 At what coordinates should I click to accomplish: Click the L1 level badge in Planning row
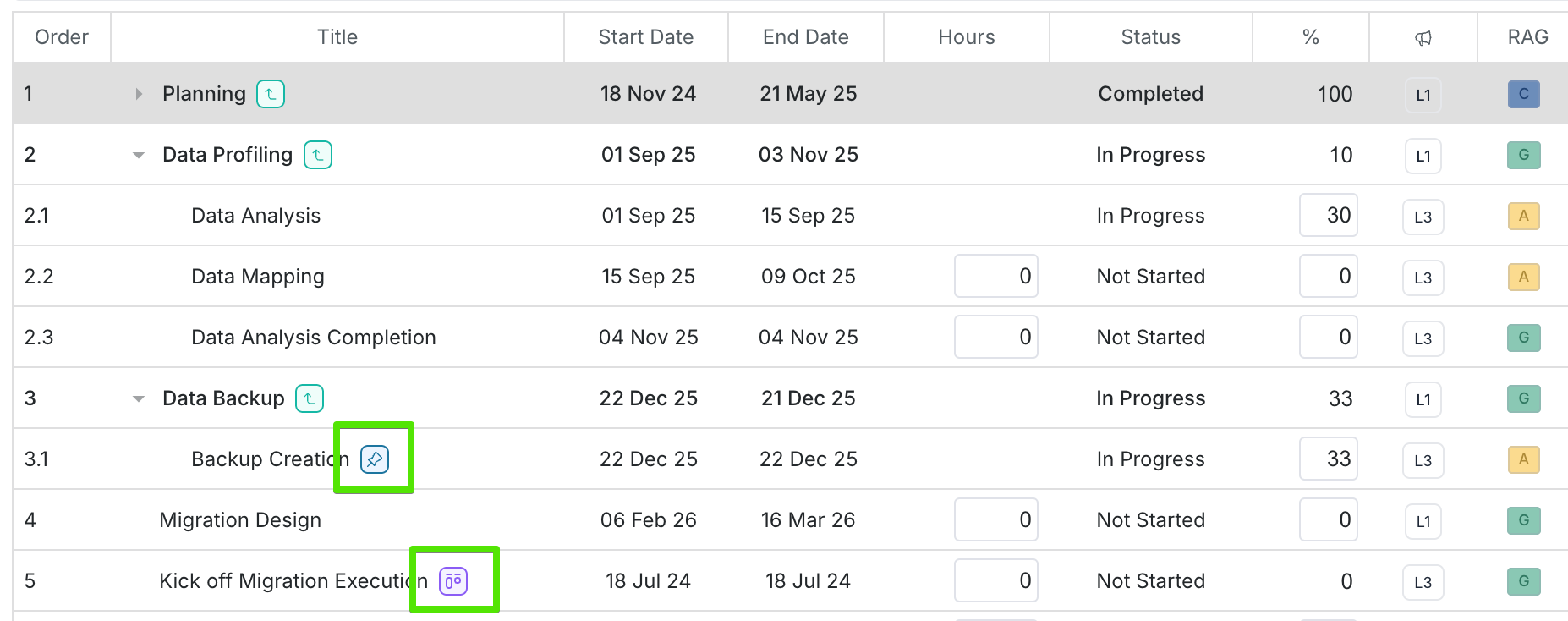tap(1423, 95)
